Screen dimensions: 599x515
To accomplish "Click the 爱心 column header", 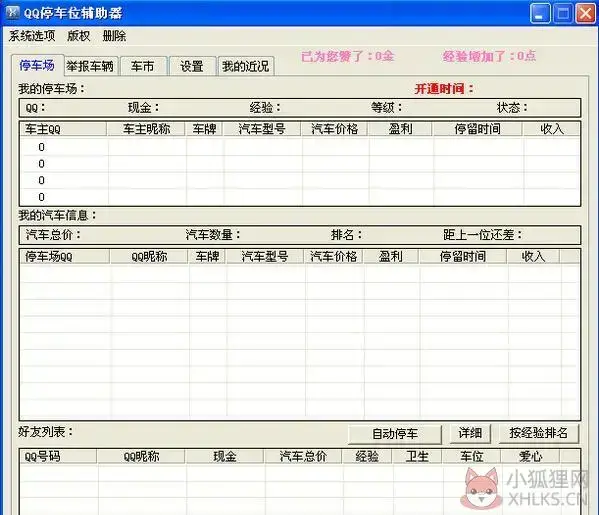I will 530,457.
